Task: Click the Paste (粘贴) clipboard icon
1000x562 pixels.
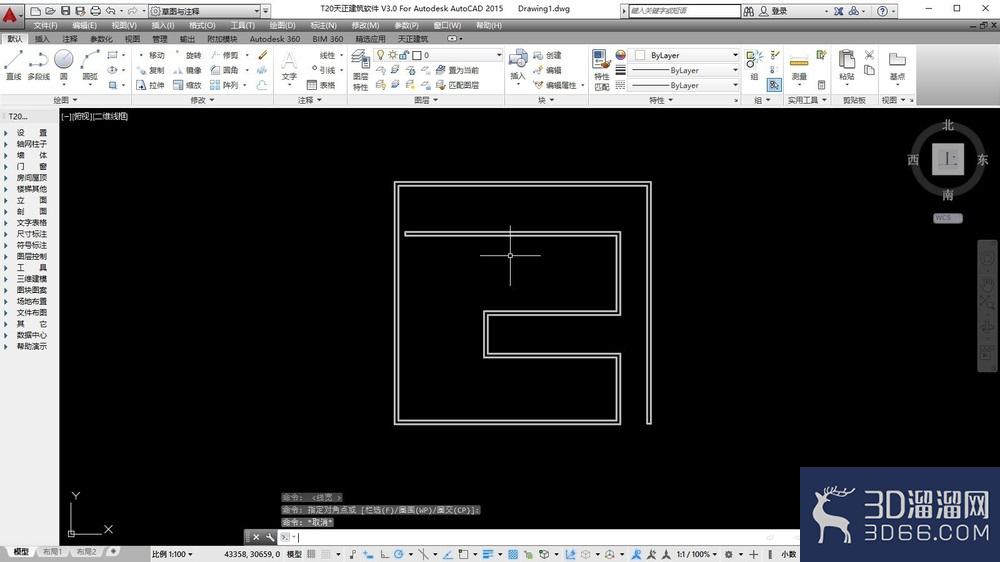Action: point(847,66)
